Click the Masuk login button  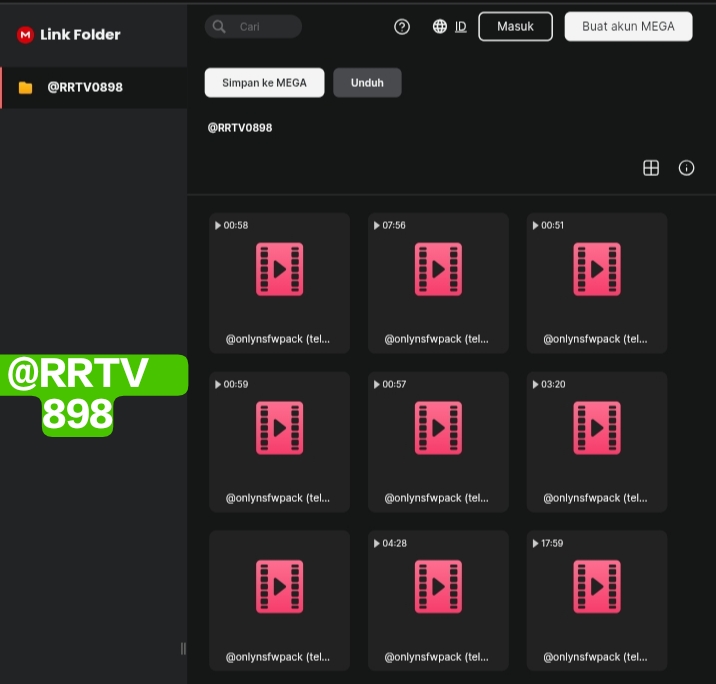coord(516,26)
